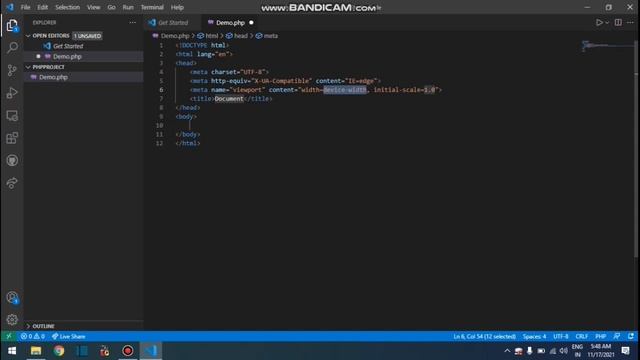This screenshot has width=640, height=360.
Task: Click the line and column indicator
Action: 484,336
